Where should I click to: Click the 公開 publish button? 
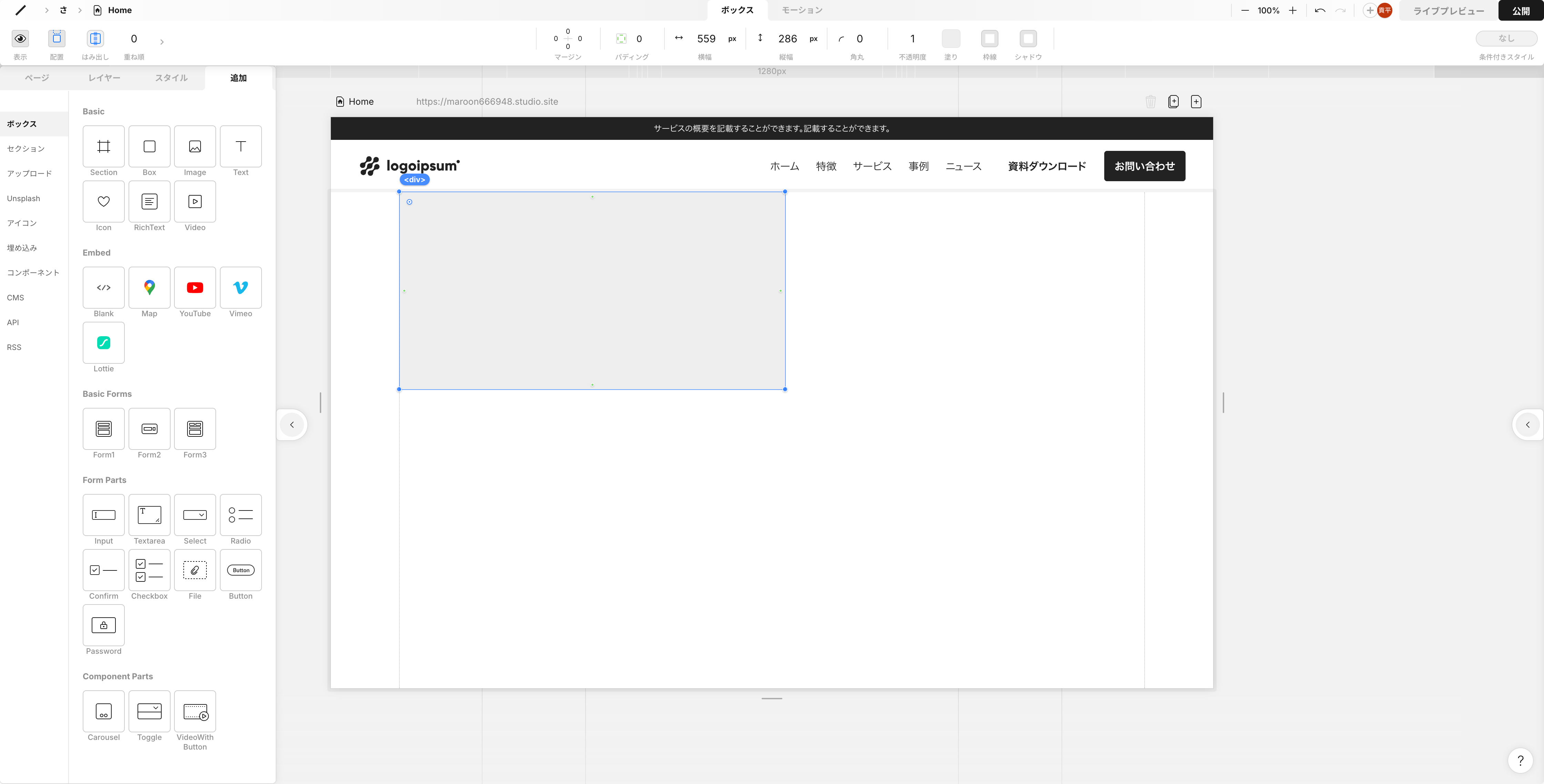(x=1521, y=11)
